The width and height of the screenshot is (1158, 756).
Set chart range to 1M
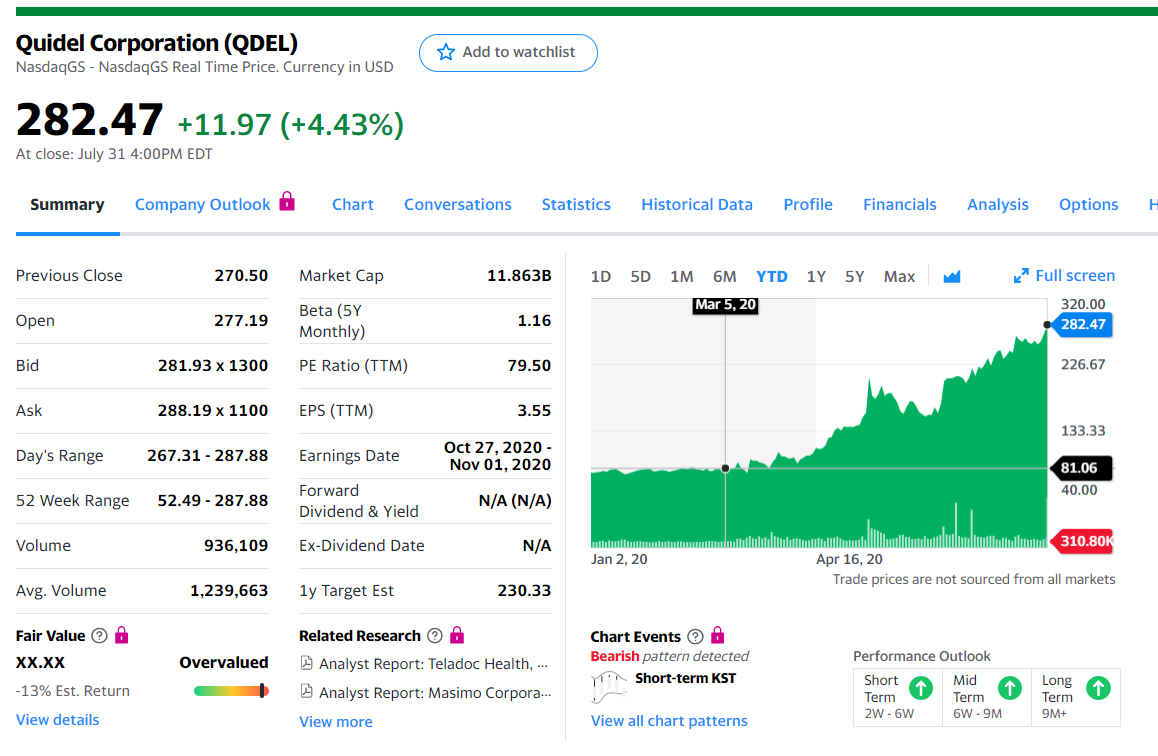[682, 276]
